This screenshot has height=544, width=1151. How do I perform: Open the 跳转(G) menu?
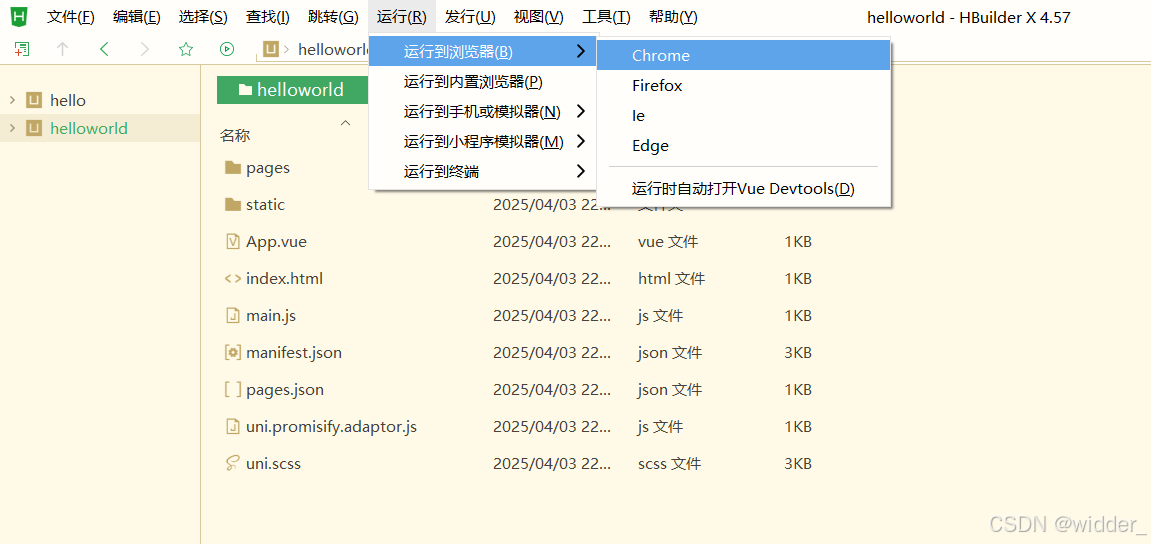333,17
